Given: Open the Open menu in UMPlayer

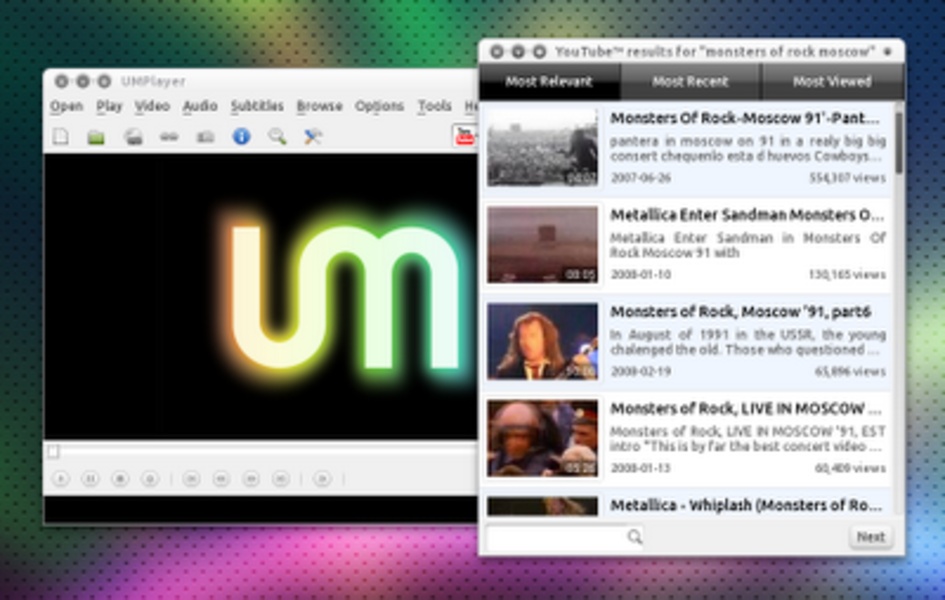Looking at the screenshot, I should point(66,107).
